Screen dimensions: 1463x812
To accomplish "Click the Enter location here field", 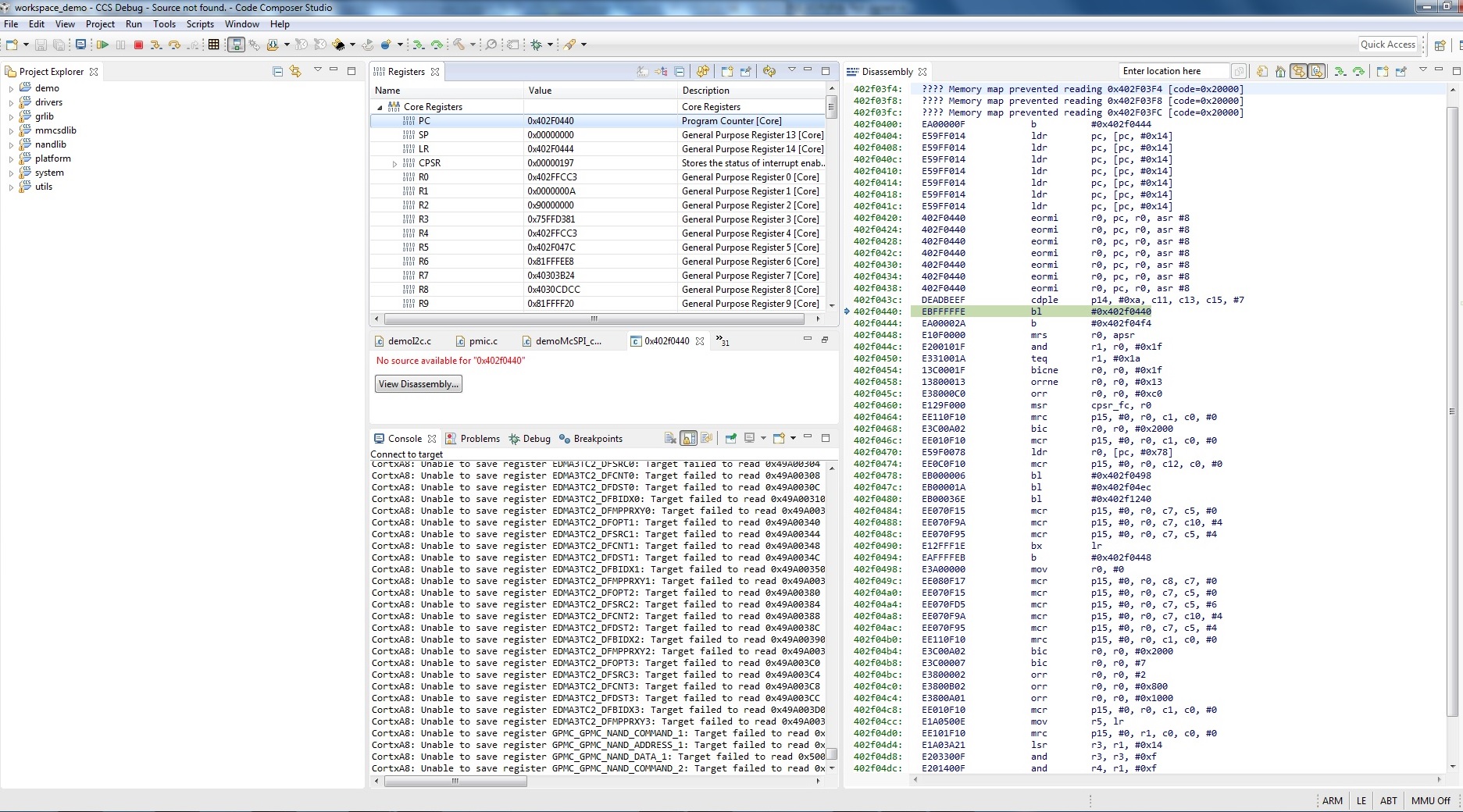I will click(1173, 71).
